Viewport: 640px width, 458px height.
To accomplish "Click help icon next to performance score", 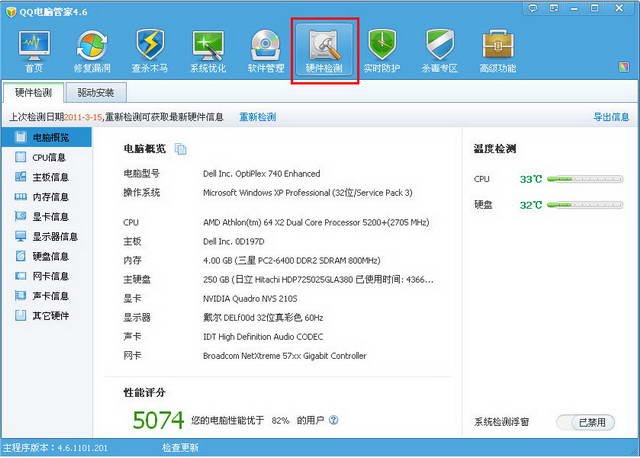I will click(x=334, y=420).
